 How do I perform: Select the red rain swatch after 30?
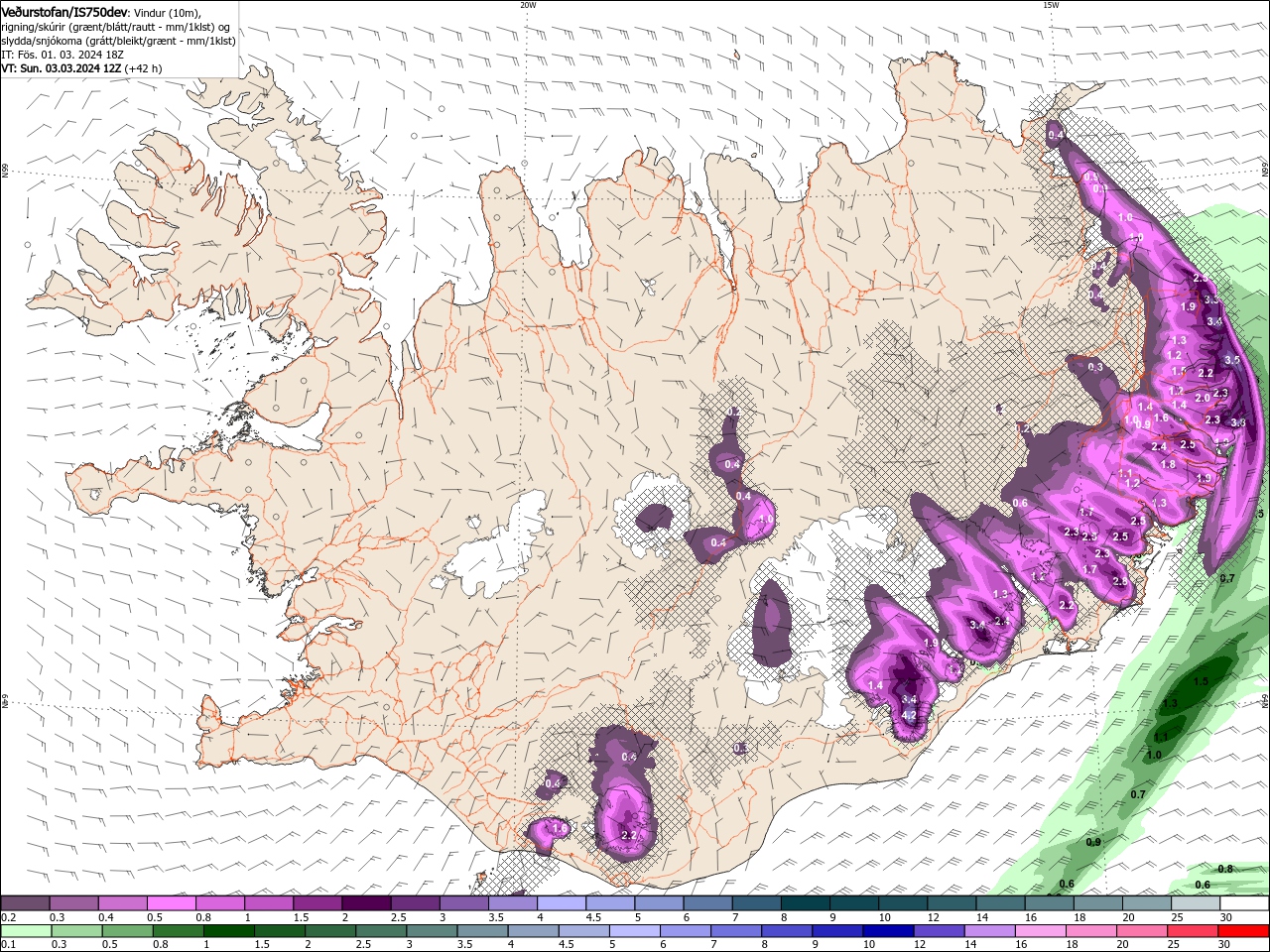[x=1243, y=931]
